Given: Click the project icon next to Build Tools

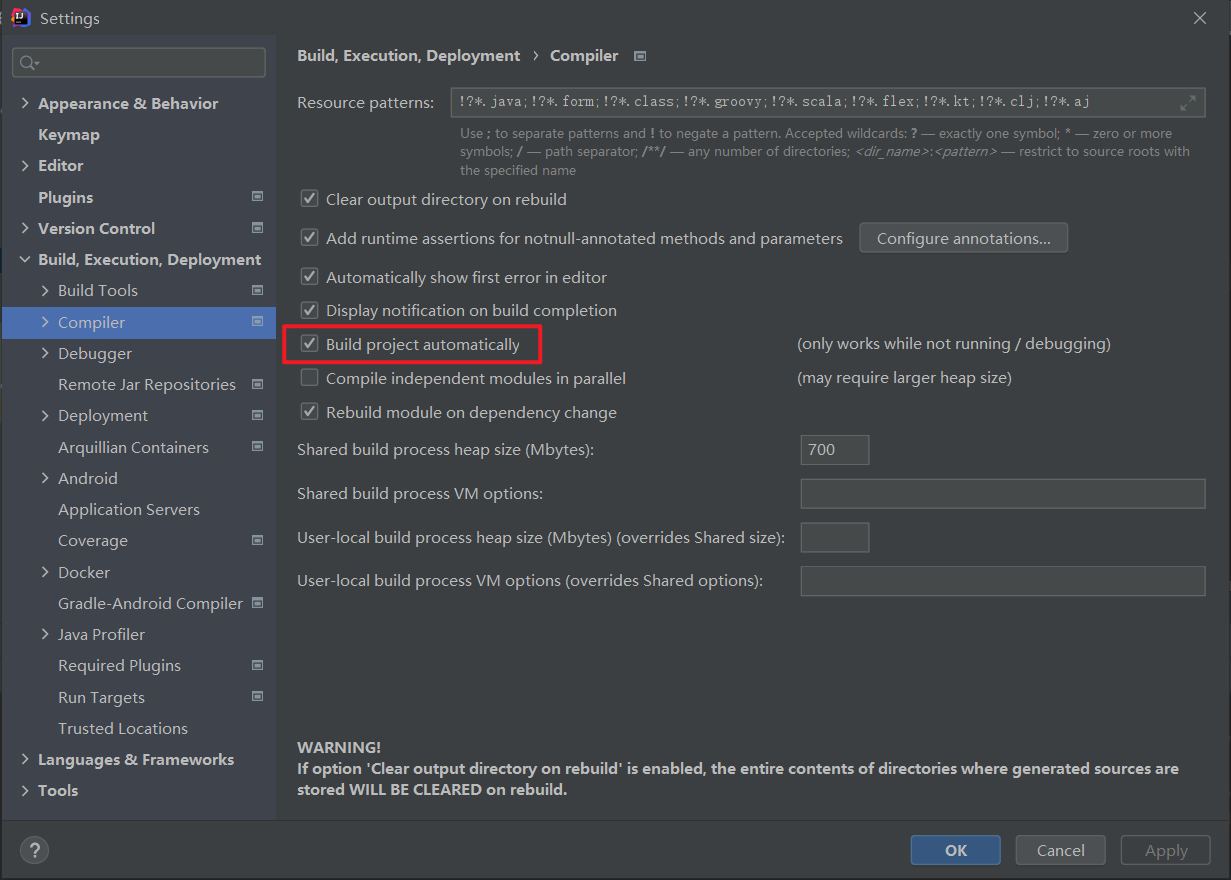Looking at the screenshot, I should [257, 290].
